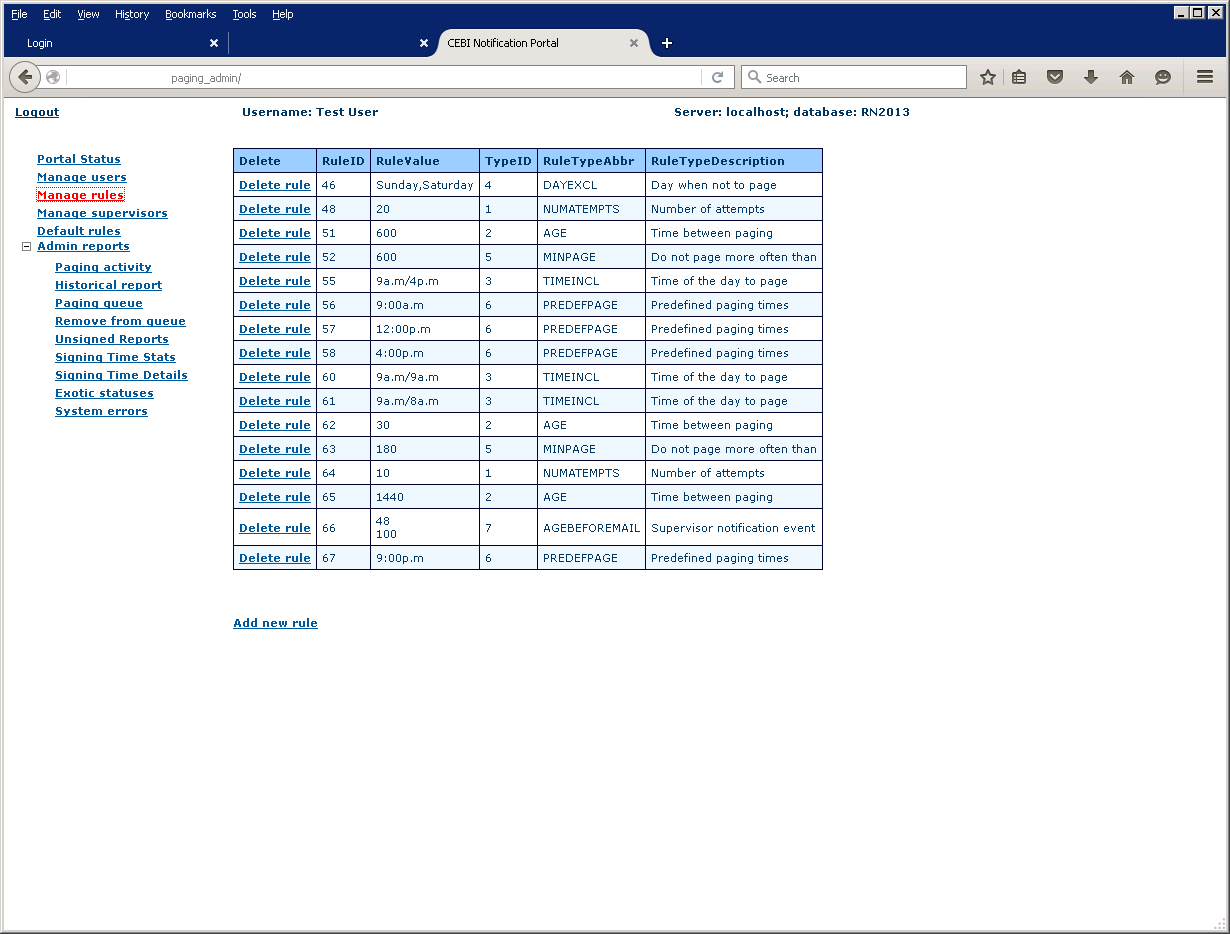The height and width of the screenshot is (934, 1230).
Task: Open Historical report
Action: tap(108, 285)
